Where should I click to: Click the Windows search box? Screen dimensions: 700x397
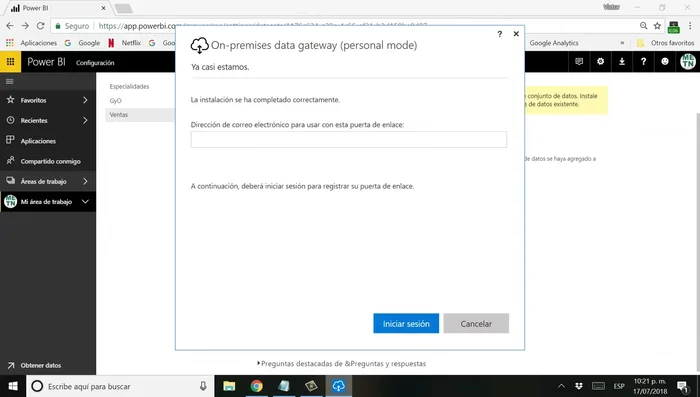[x=120, y=386]
